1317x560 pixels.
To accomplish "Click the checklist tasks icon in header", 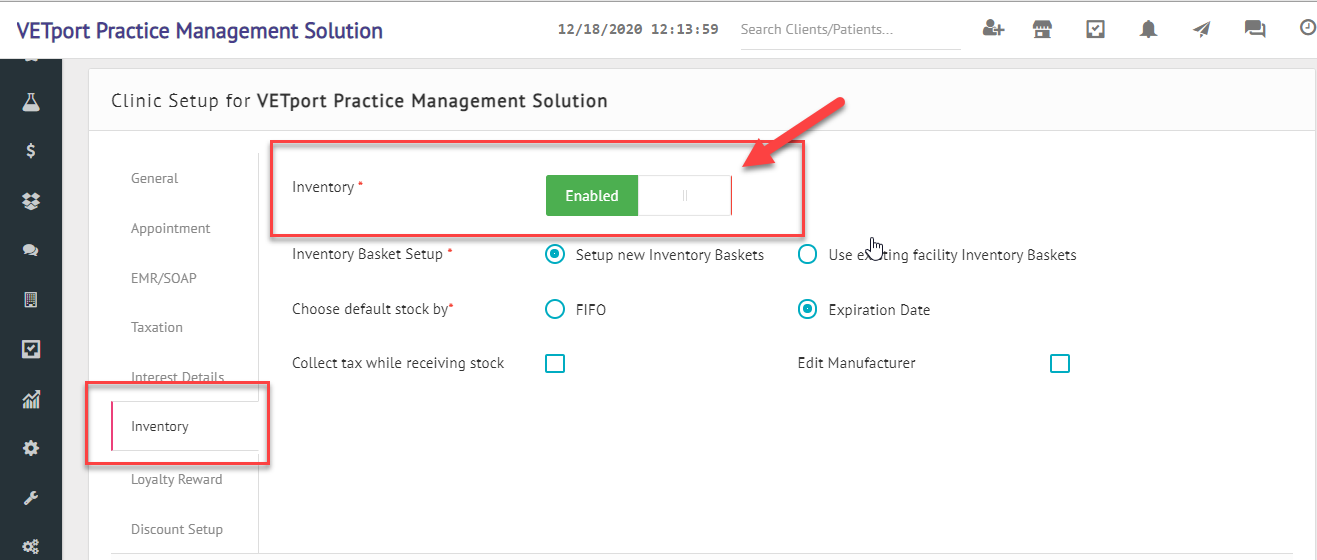I will pyautogui.click(x=1096, y=29).
